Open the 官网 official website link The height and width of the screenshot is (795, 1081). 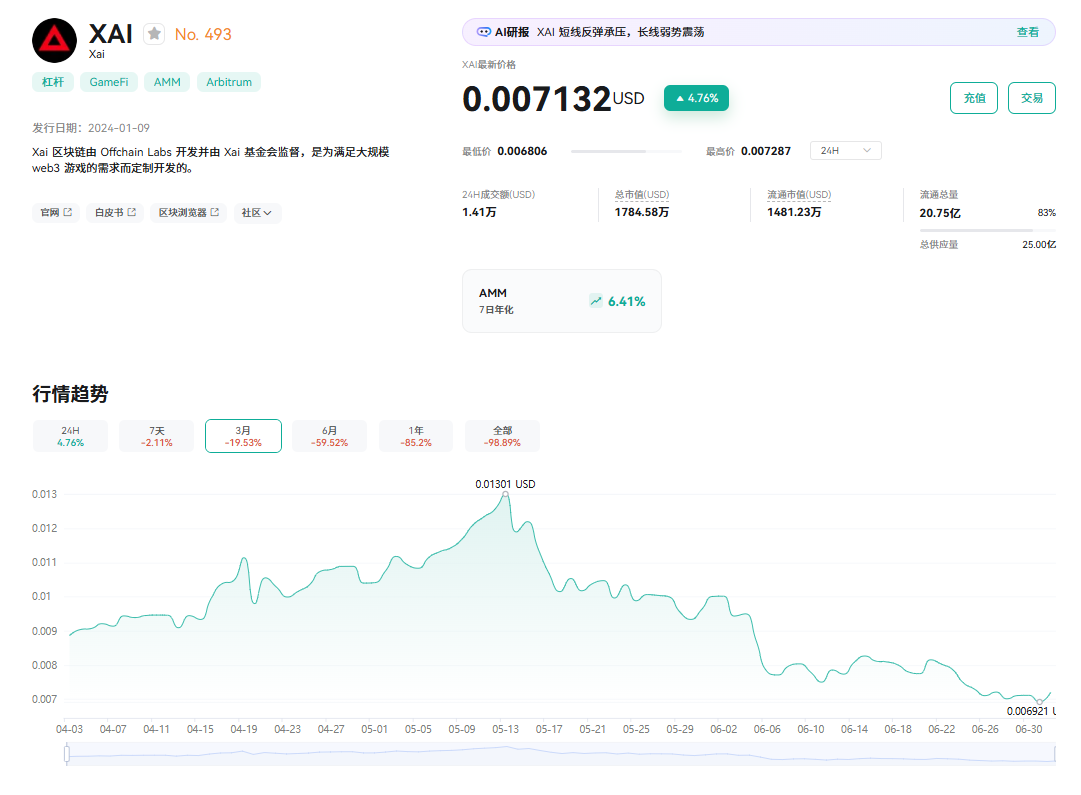(56, 212)
